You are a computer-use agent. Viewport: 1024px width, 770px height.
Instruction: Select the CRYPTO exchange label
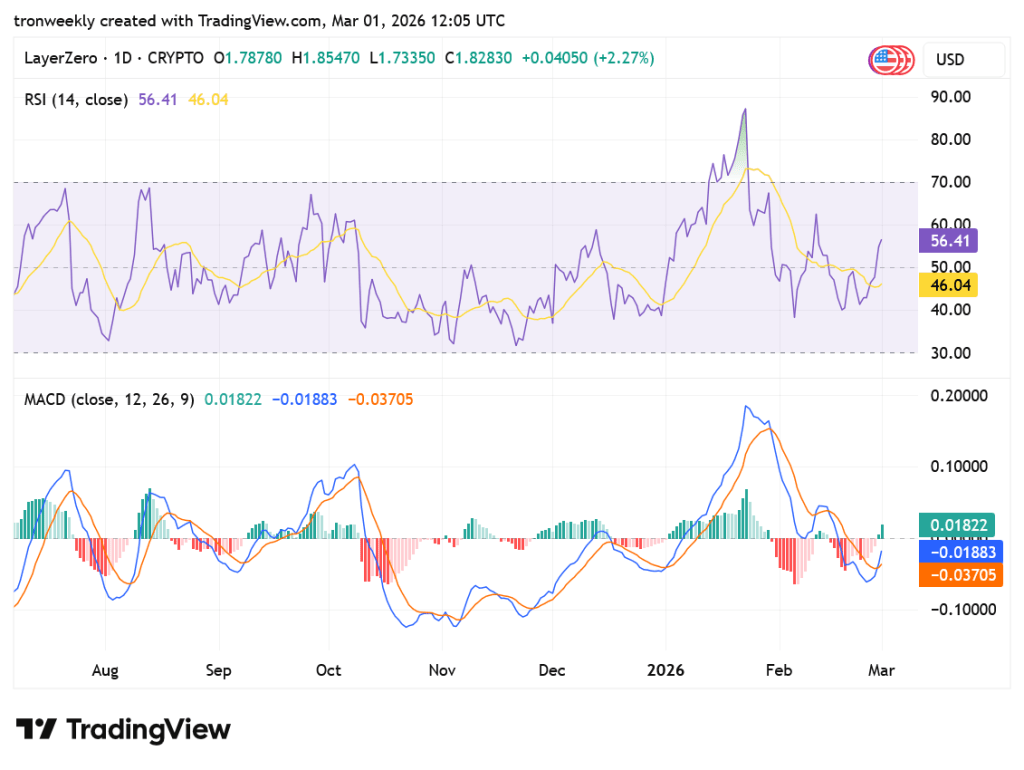click(175, 58)
